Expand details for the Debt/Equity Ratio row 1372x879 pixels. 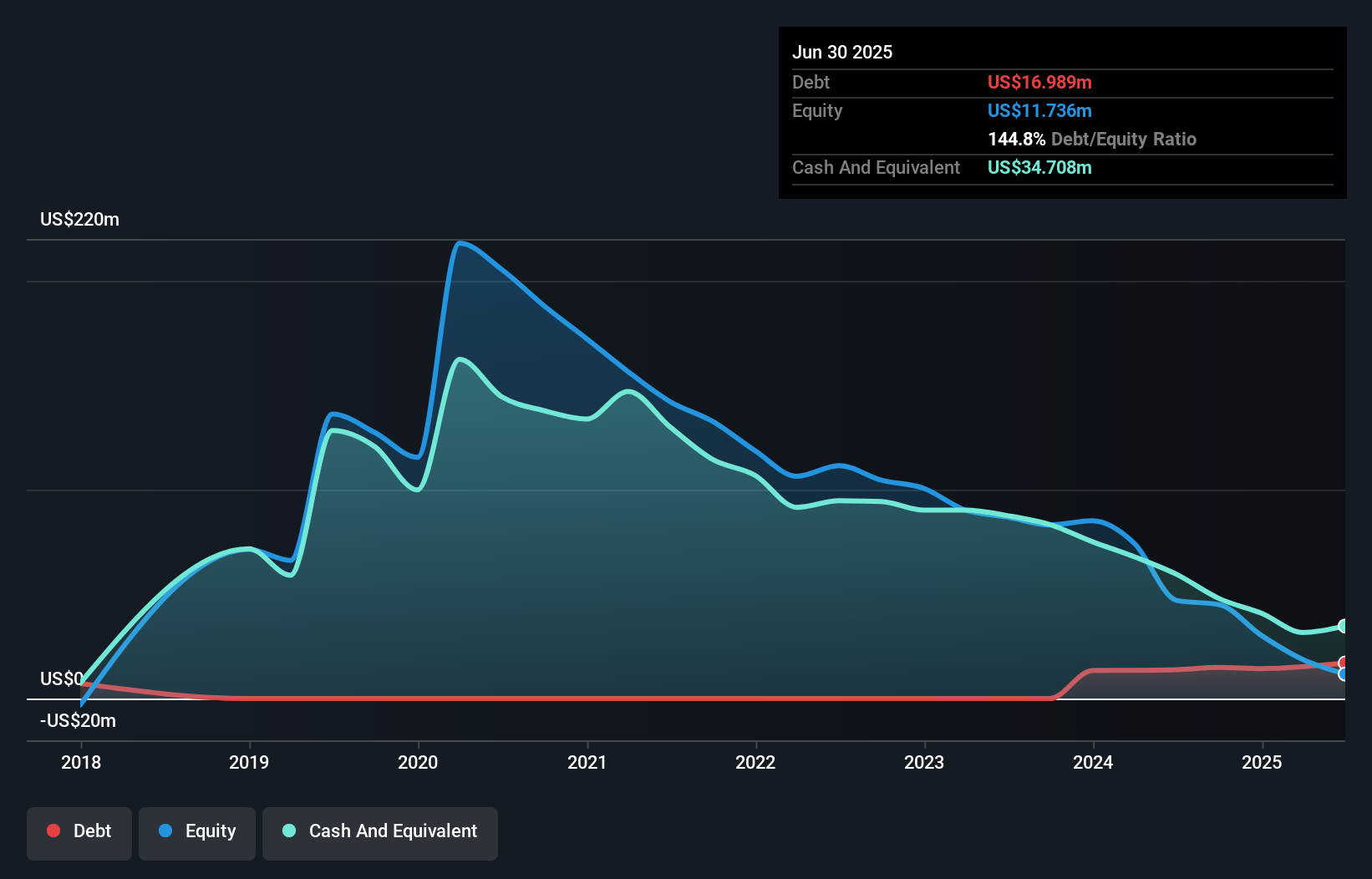click(x=1092, y=139)
